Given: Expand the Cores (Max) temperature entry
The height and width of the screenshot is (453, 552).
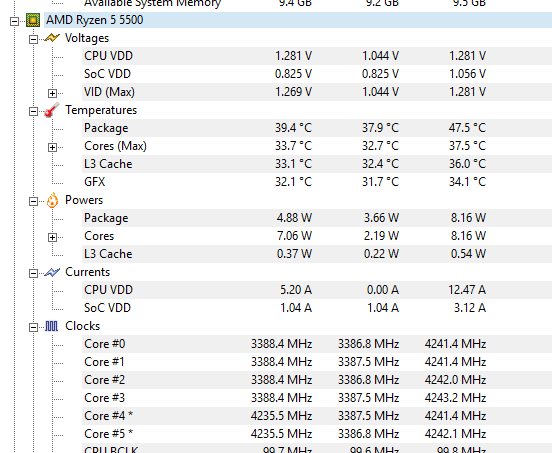Looking at the screenshot, I should (x=52, y=147).
